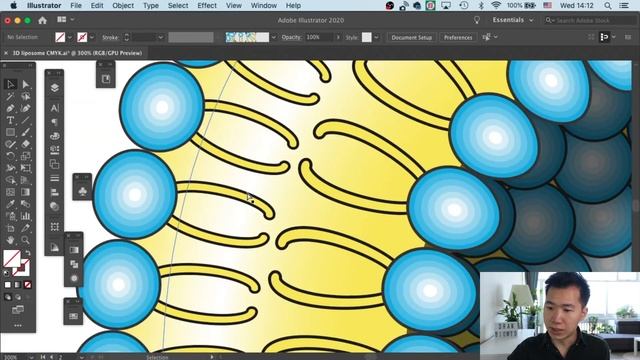Pick the Column Graph tool

coord(26,216)
